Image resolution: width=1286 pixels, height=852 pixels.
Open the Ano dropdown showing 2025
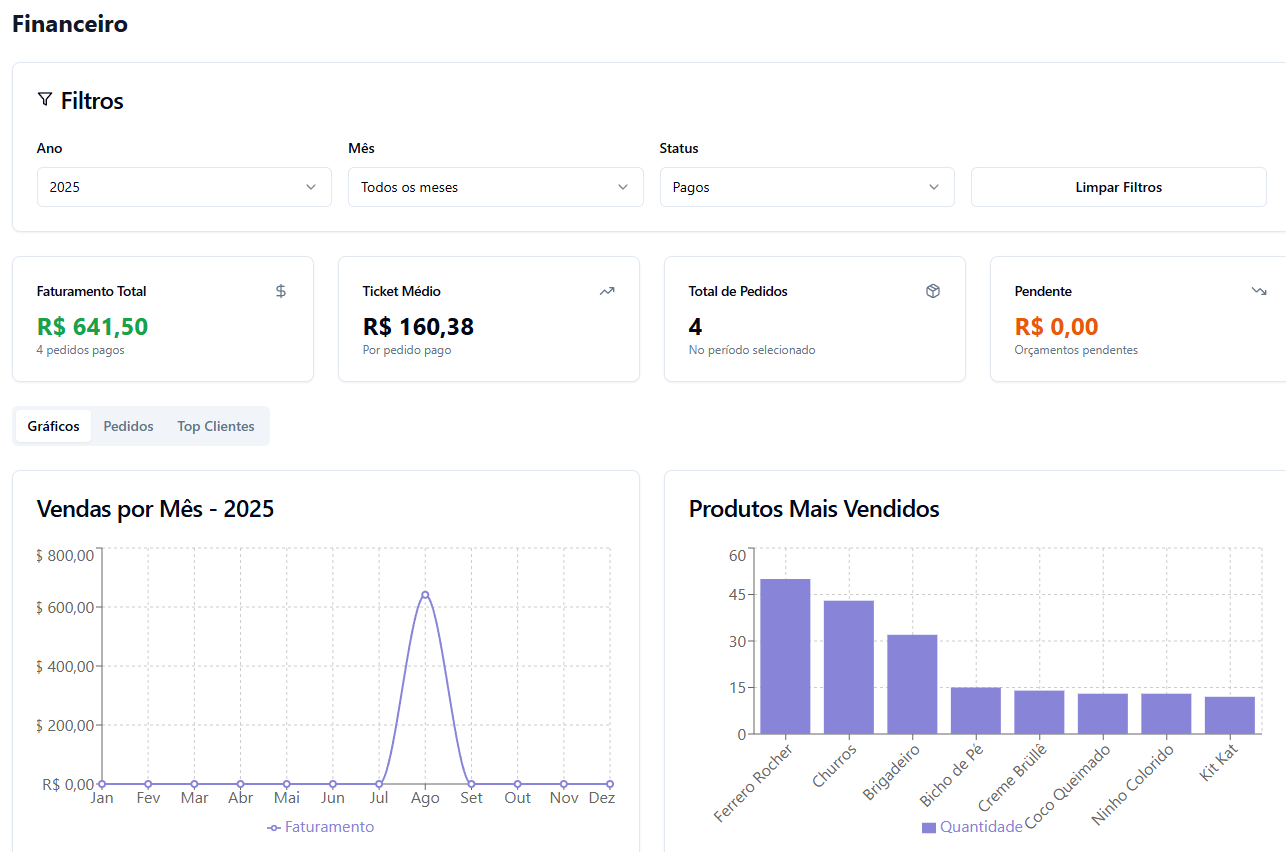coord(184,187)
